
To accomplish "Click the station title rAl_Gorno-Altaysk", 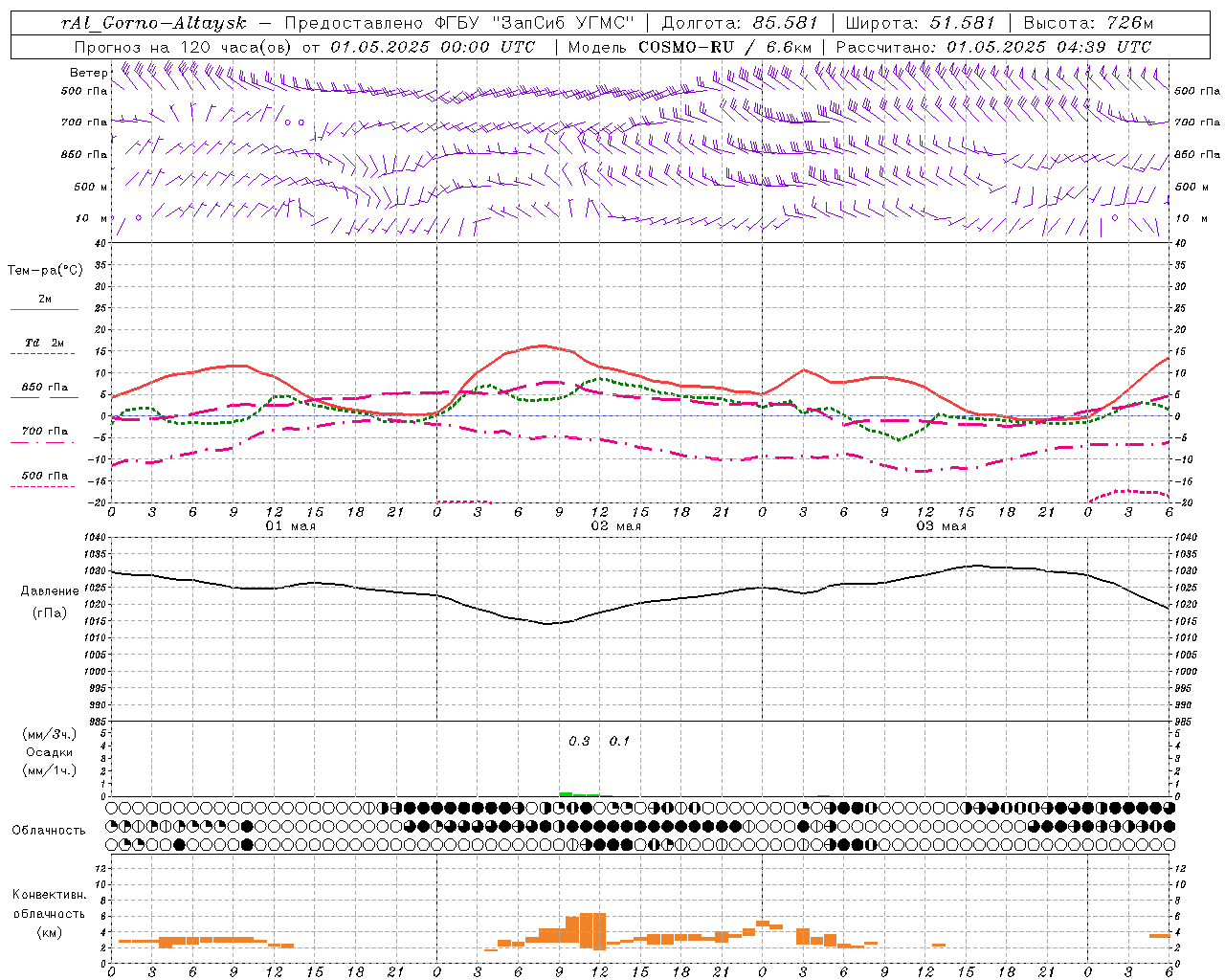I will pyautogui.click(x=155, y=23).
